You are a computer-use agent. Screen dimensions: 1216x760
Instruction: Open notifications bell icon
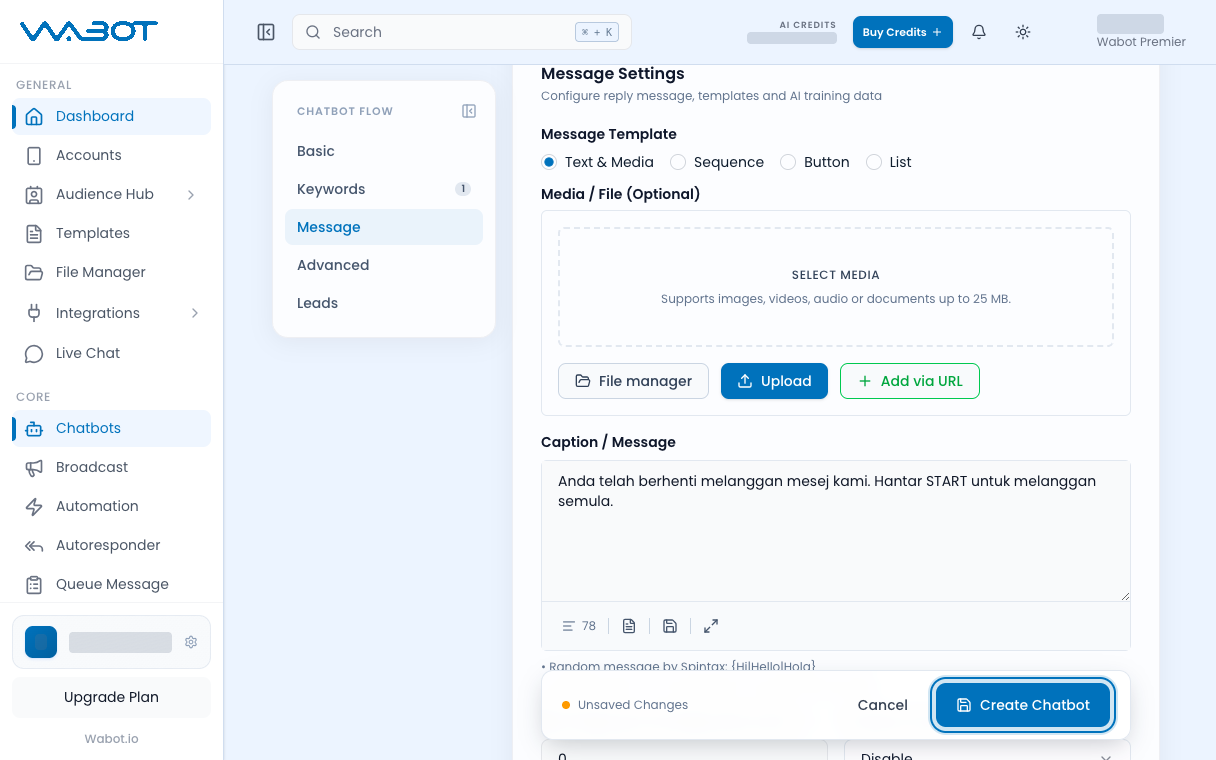point(979,32)
